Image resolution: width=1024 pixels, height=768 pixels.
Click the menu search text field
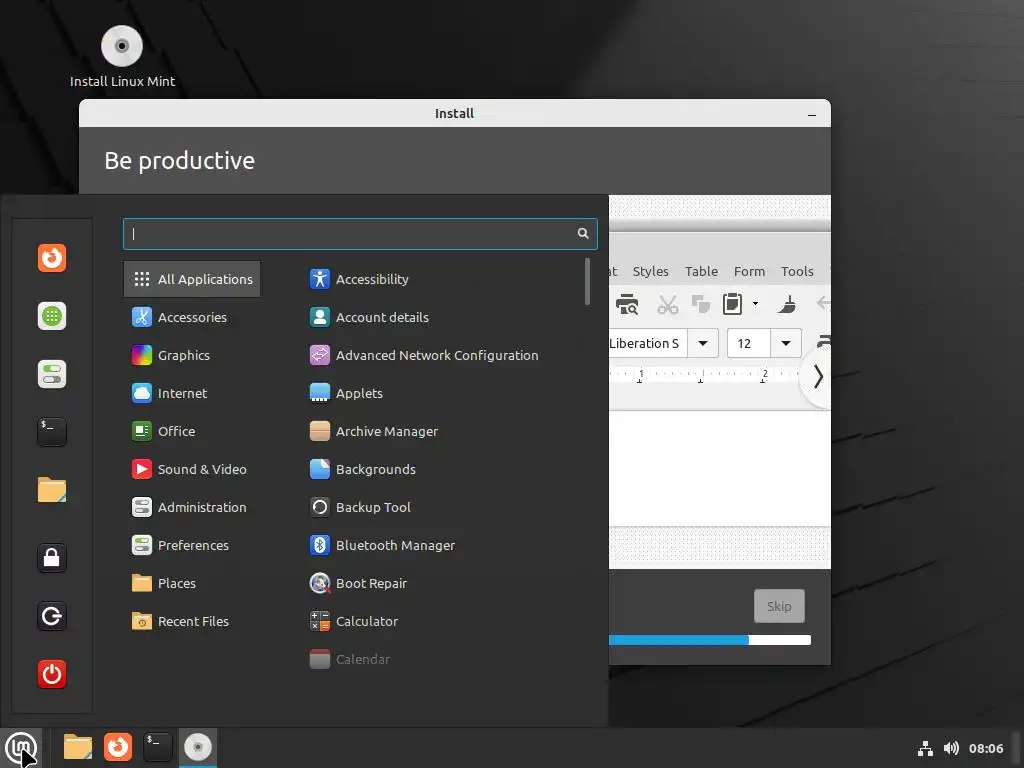[360, 234]
